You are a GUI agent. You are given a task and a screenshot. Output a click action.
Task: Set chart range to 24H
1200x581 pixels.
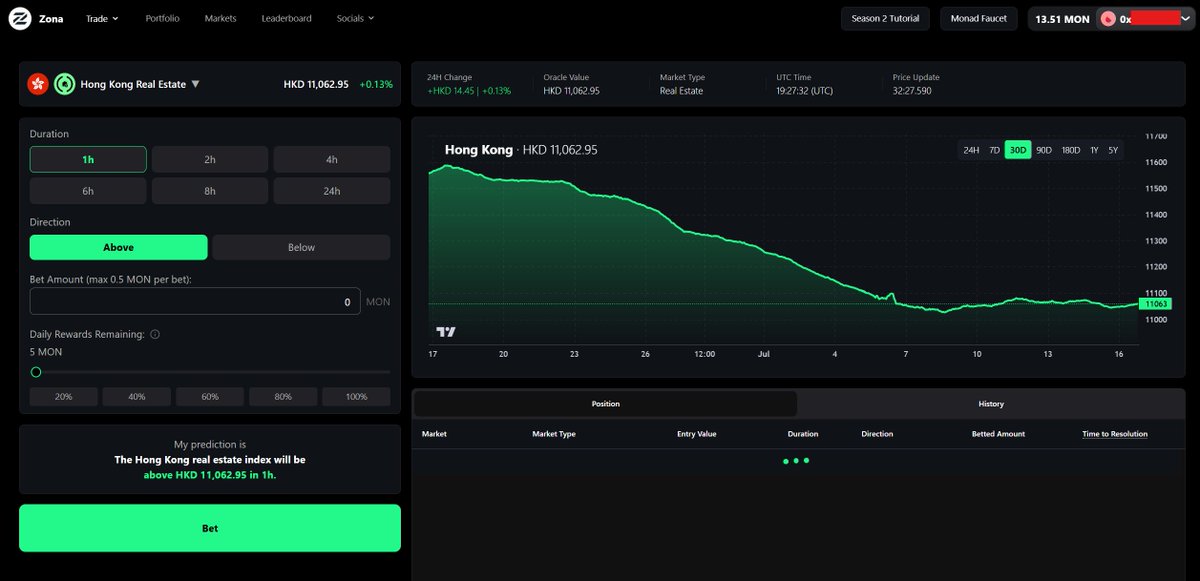coord(971,150)
